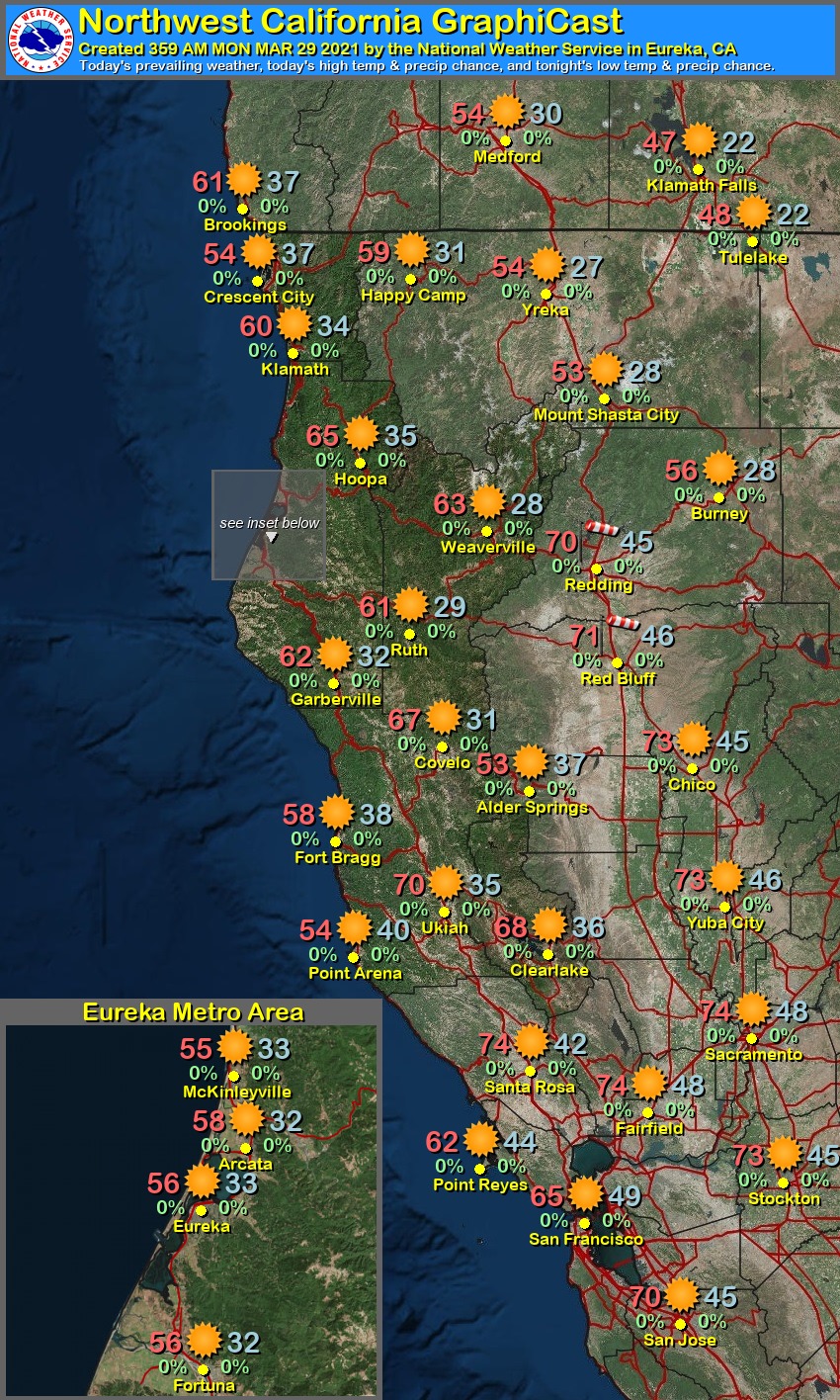This screenshot has height=1400, width=840.
Task: Select the yellow location dot for Ukiah
Action: pyautogui.click(x=444, y=912)
